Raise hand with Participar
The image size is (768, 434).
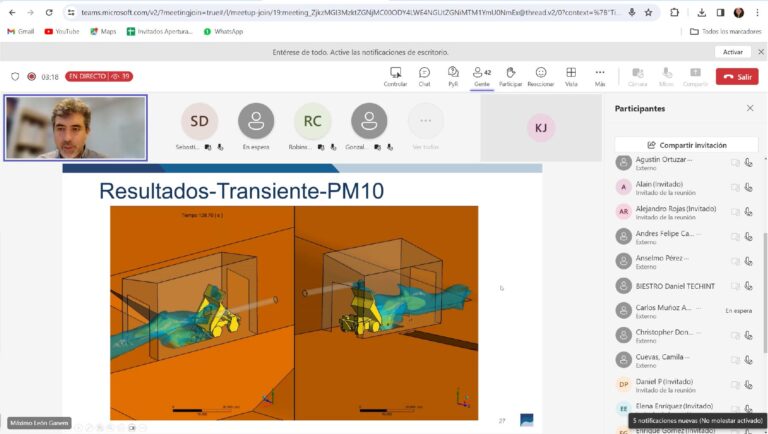[x=510, y=77]
